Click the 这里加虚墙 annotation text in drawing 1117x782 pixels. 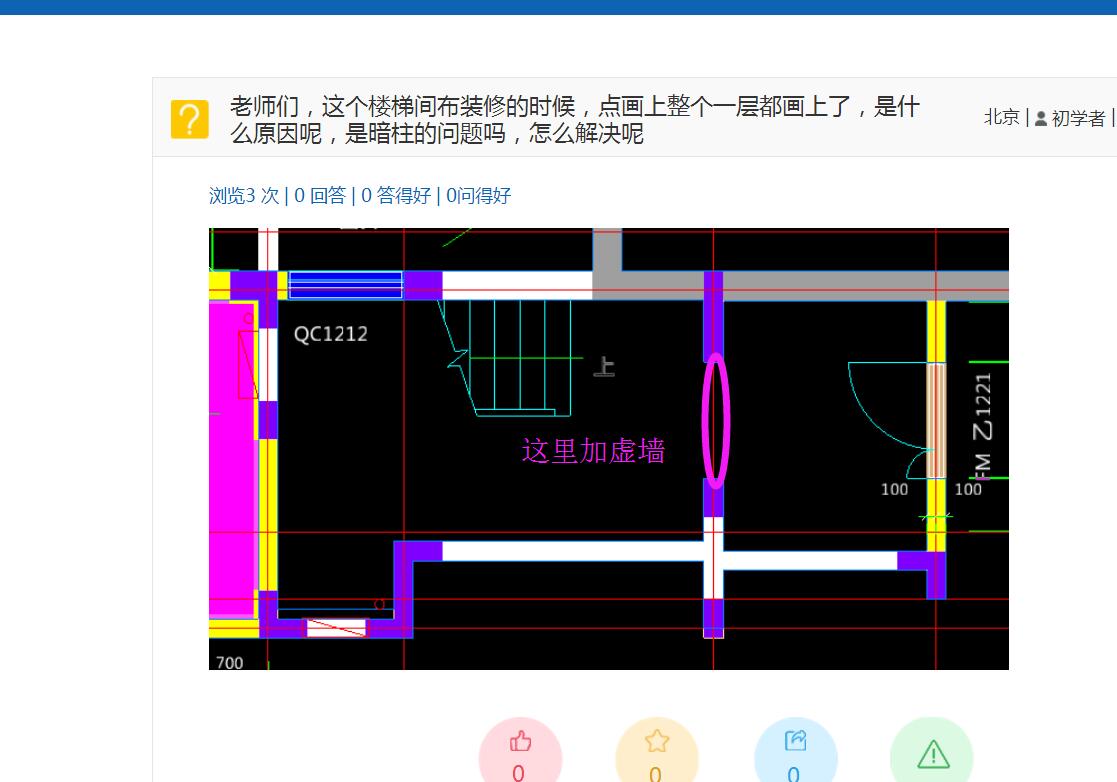[593, 451]
